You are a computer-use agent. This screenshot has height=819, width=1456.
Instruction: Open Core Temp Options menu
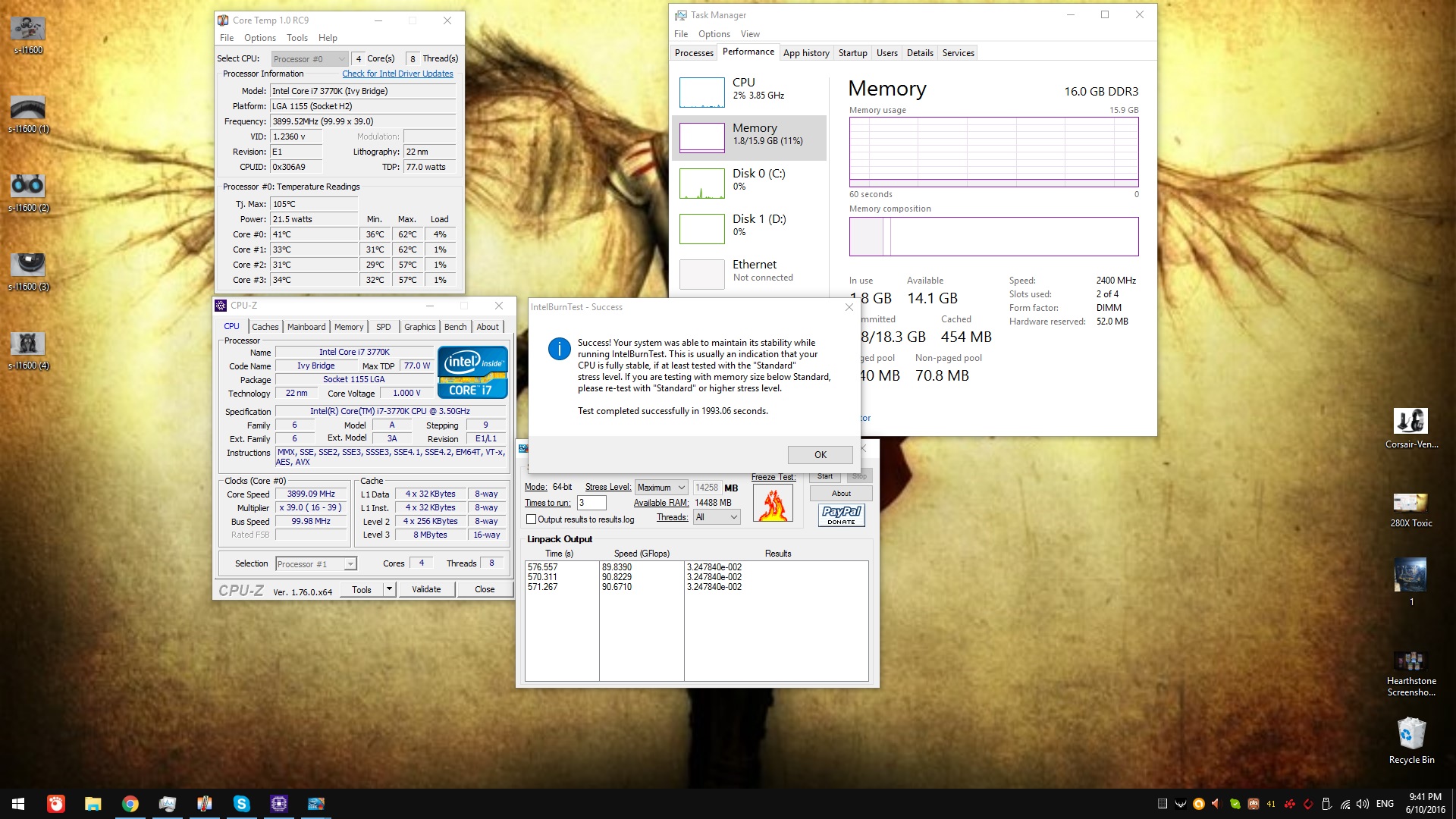point(260,38)
